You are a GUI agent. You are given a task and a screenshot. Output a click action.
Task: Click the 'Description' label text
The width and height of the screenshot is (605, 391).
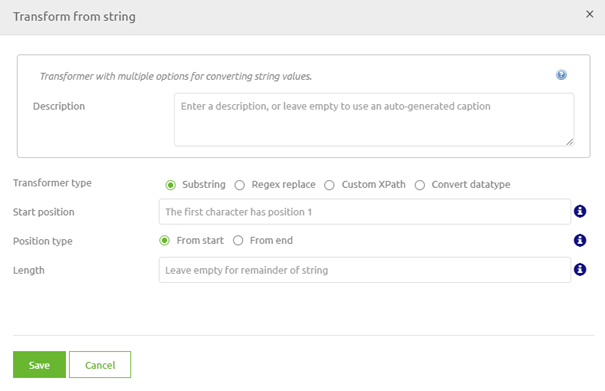[59, 106]
